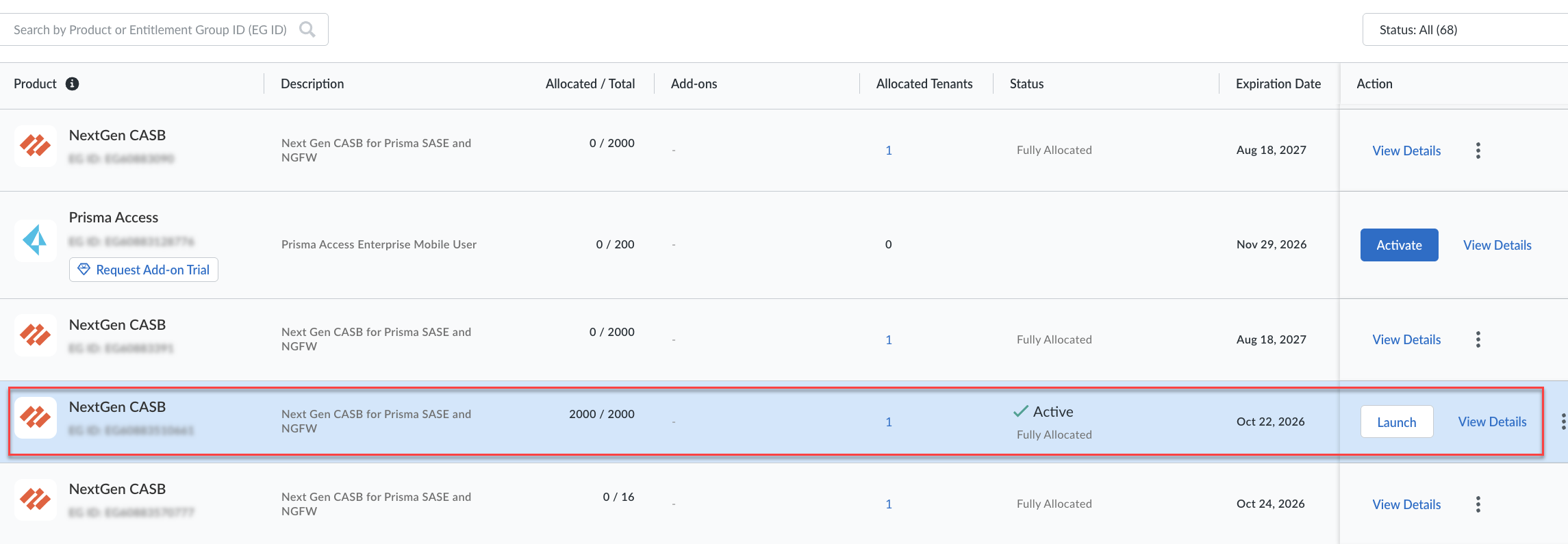Click the search by Product or EG ID field
The width and height of the screenshot is (1568, 544).
[151, 29]
